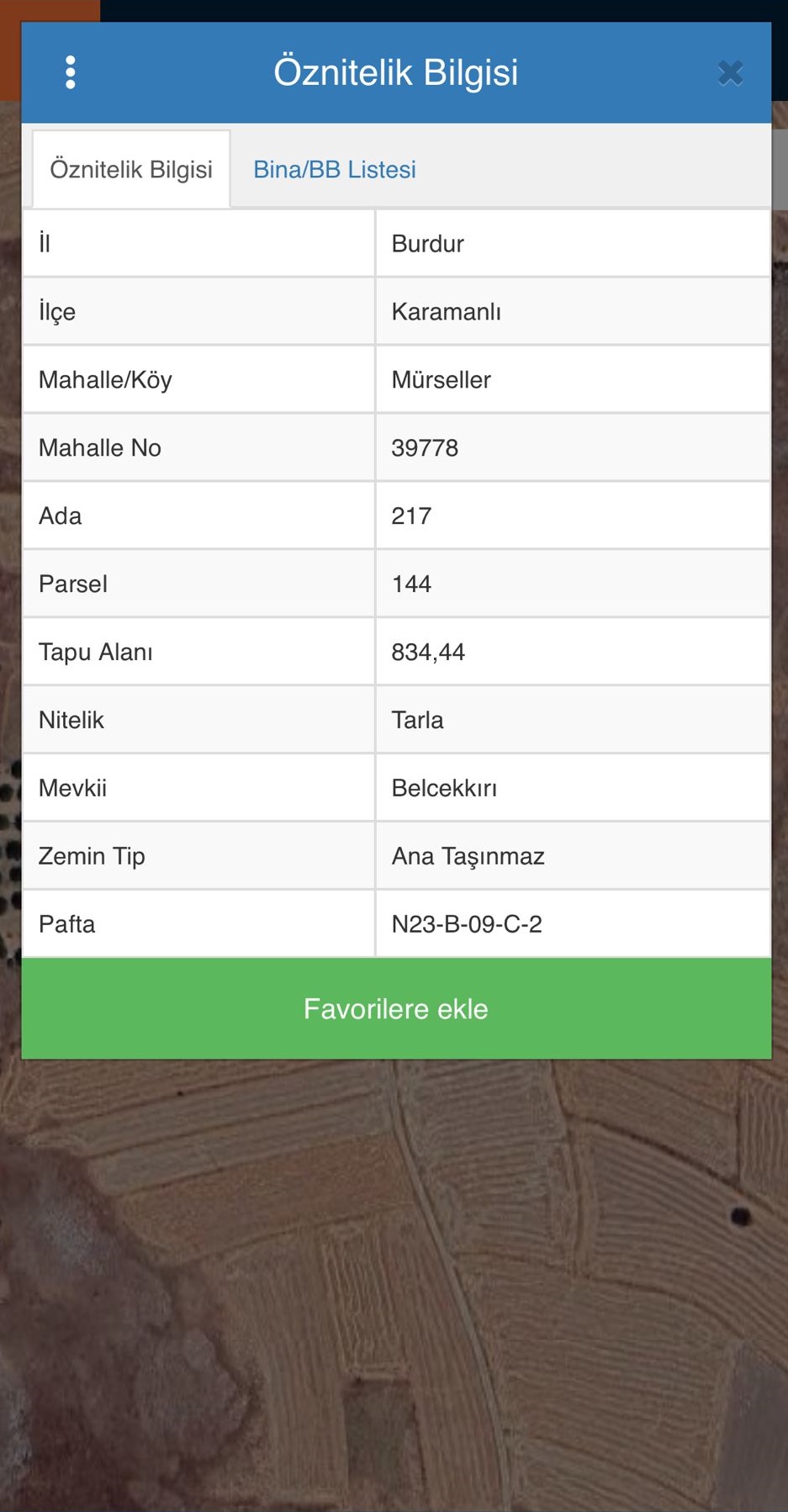Screen dimensions: 788x1512
Task: Close the Öznitelik Bilgisi dialog
Action: pos(730,73)
